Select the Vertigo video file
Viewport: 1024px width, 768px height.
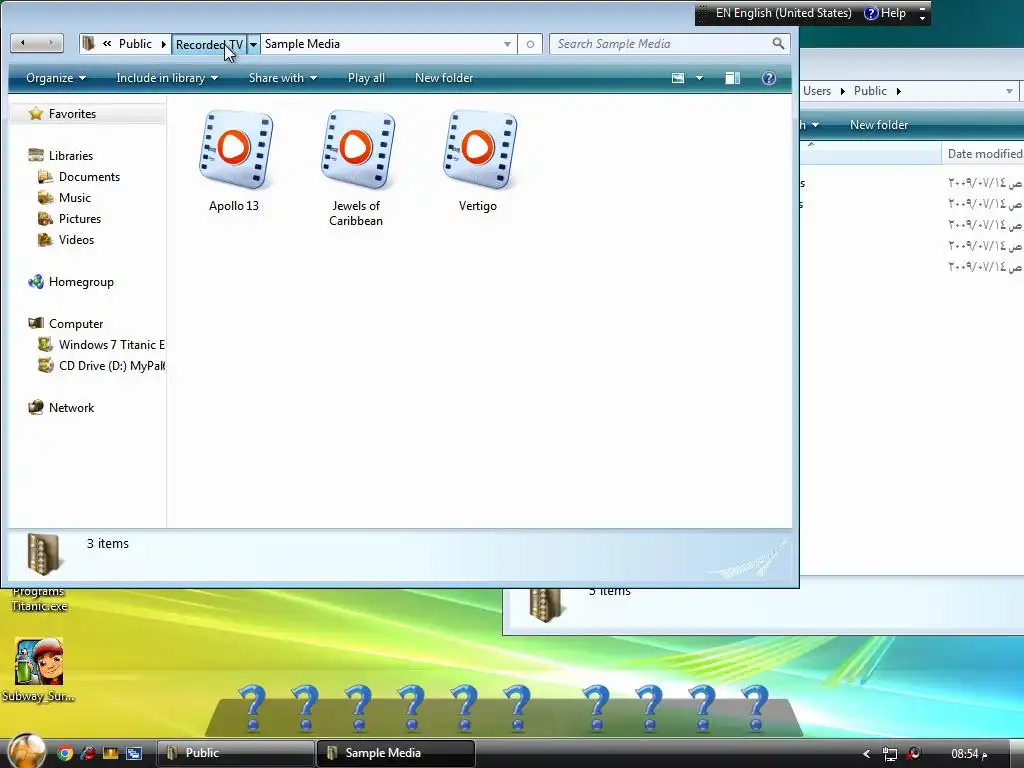(x=479, y=161)
